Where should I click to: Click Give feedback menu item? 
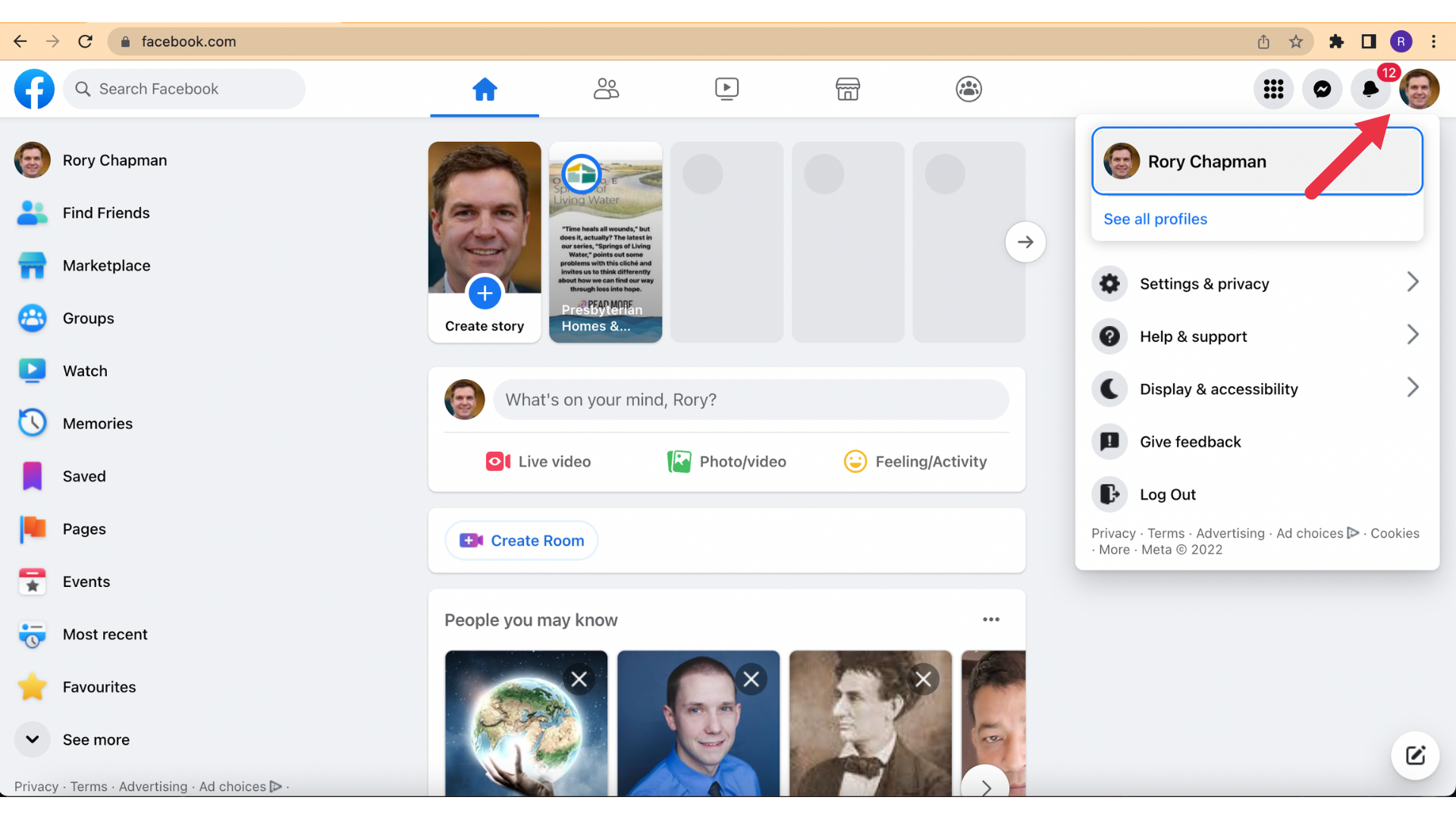point(1191,441)
